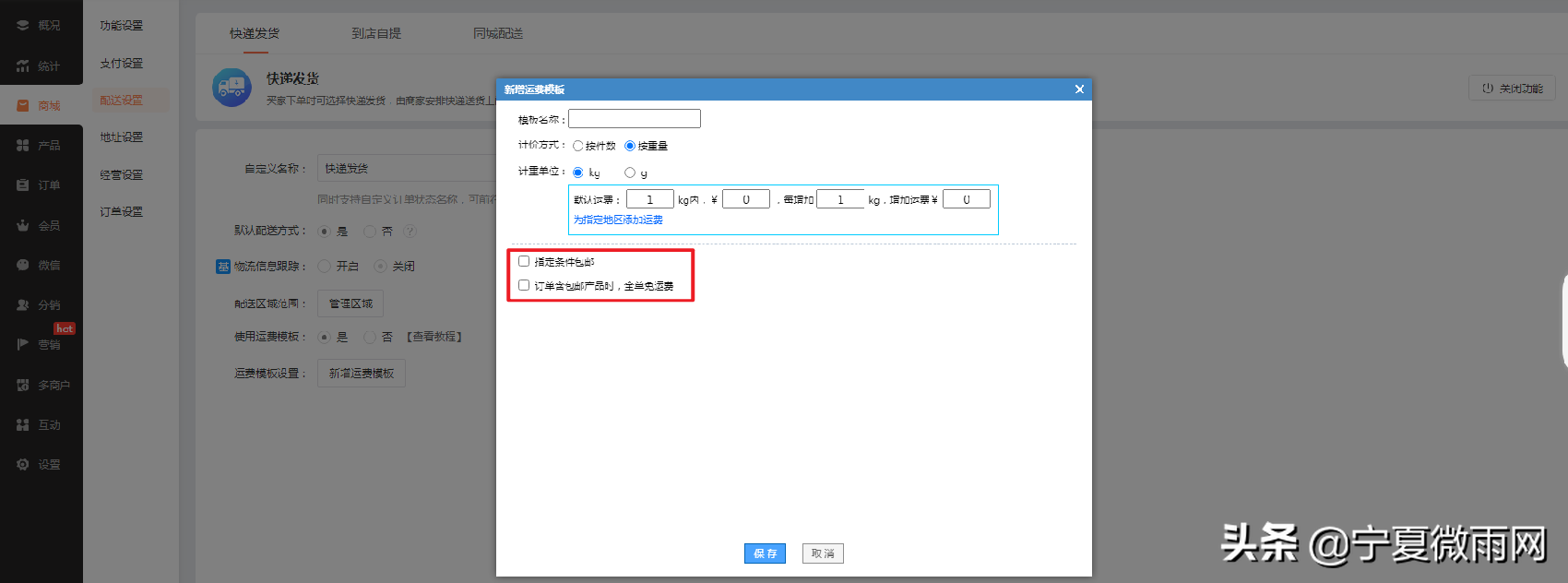
Task: Open 订单设置 in the submenu
Action: pyautogui.click(x=122, y=211)
